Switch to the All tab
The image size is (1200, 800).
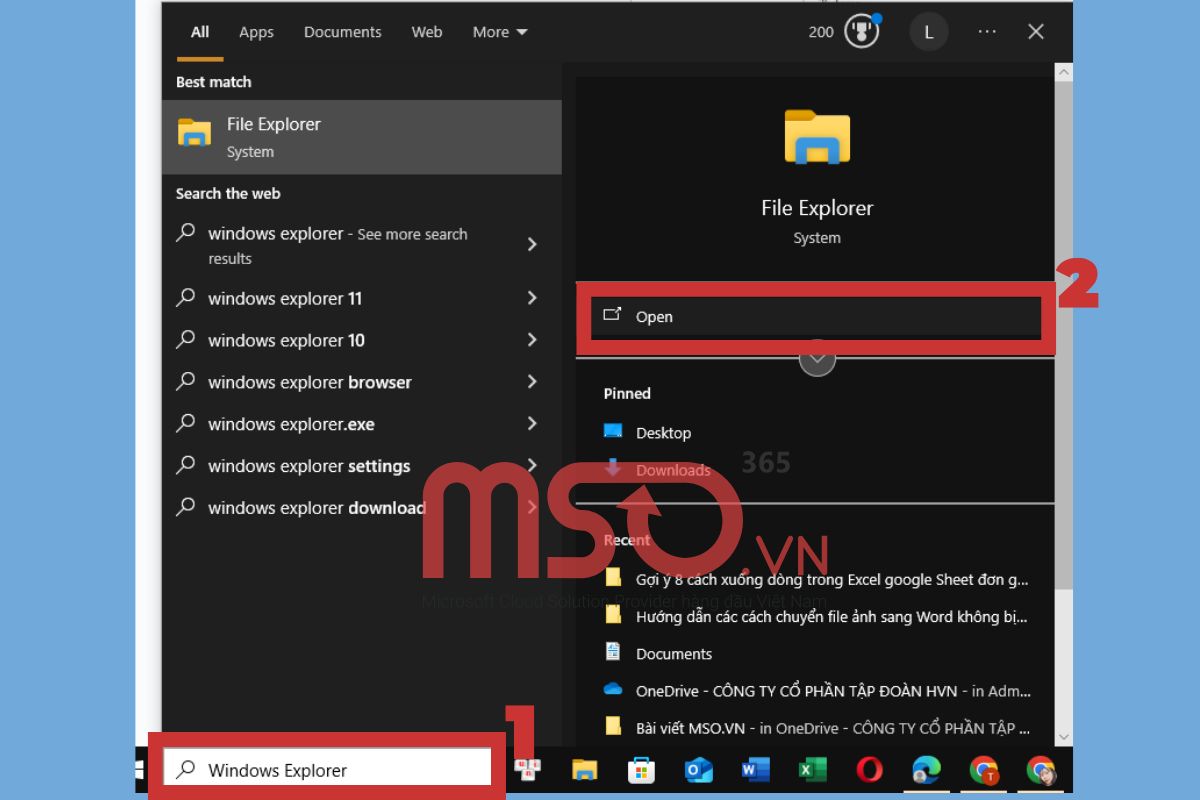click(200, 32)
